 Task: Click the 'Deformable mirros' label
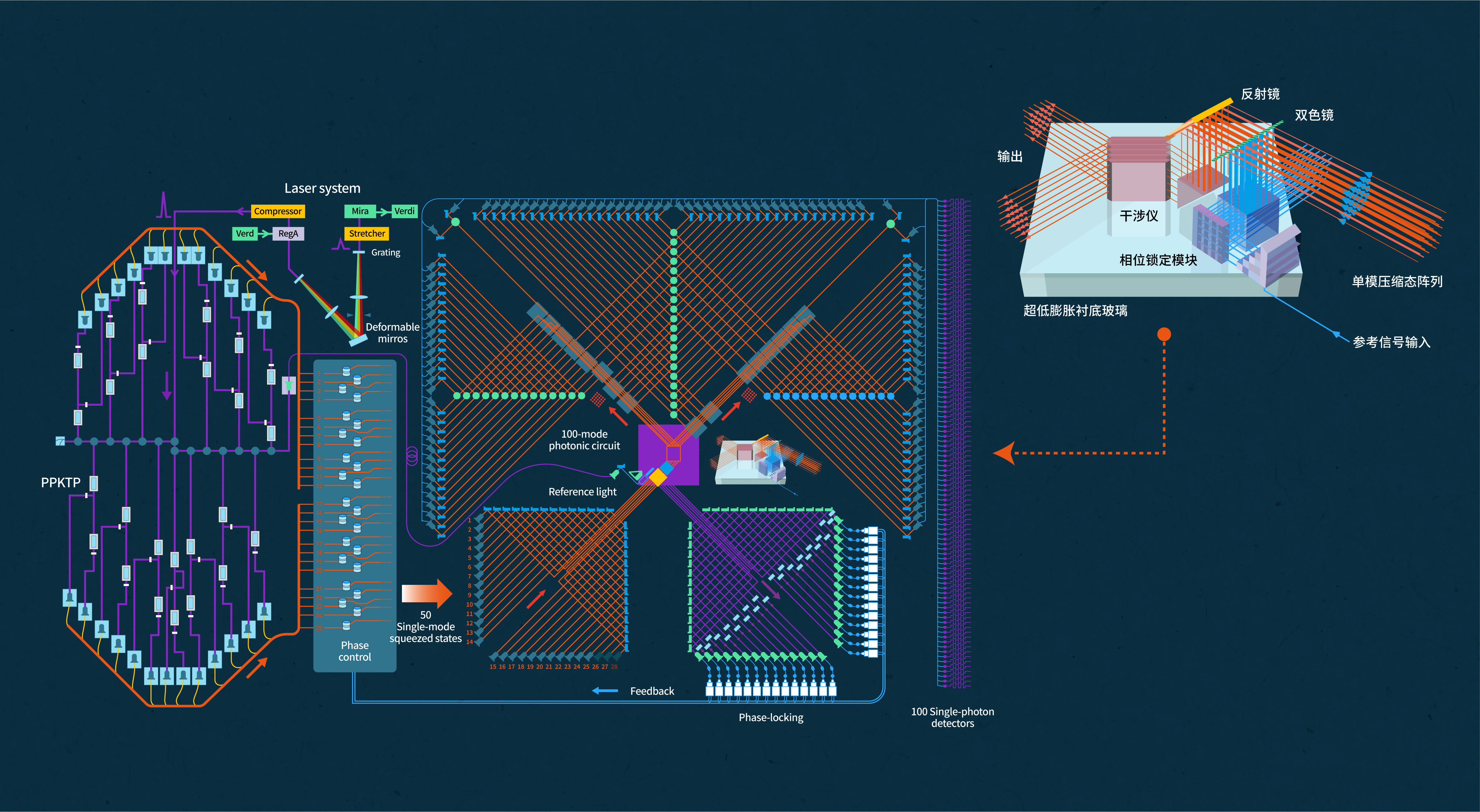pyautogui.click(x=392, y=333)
